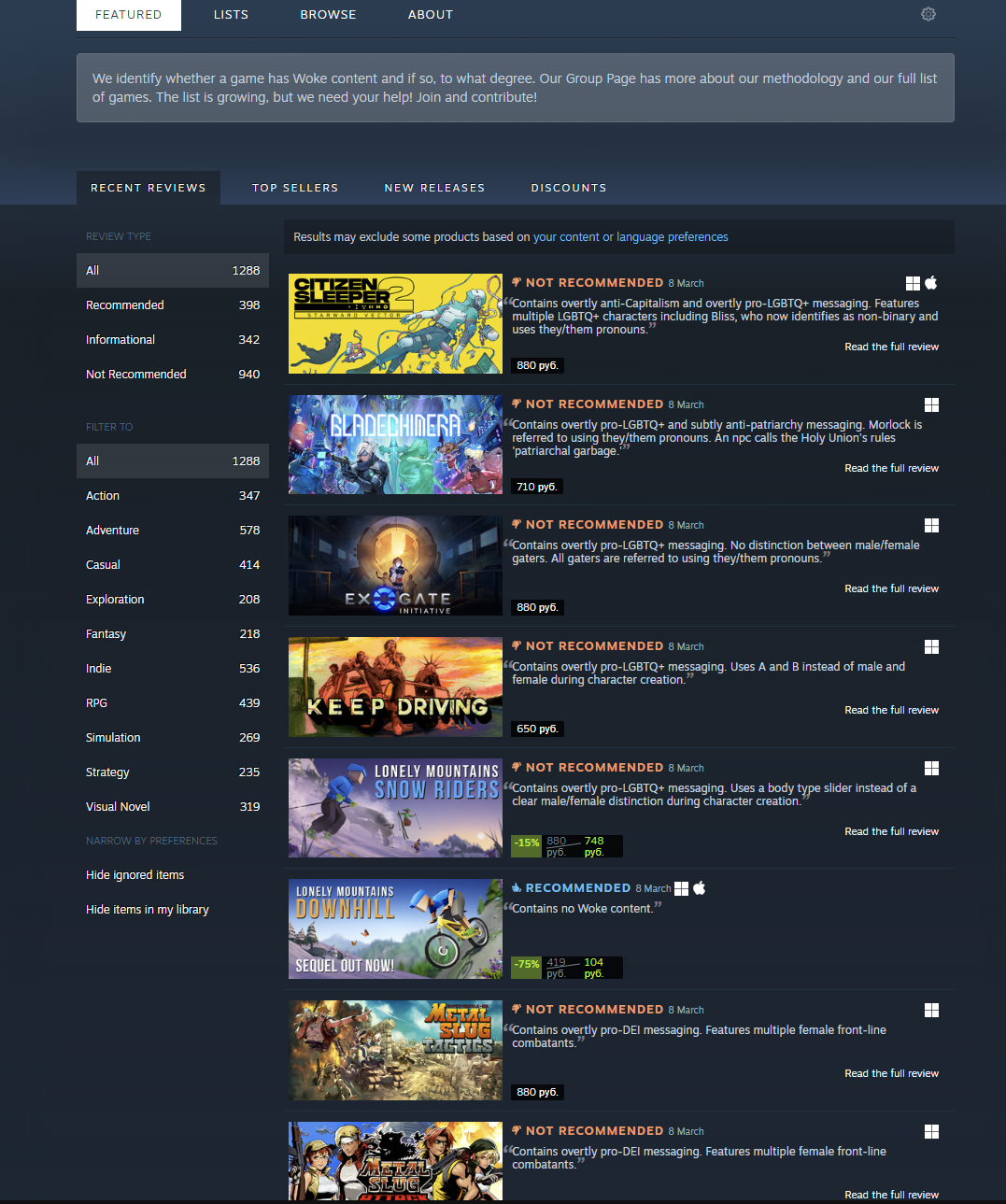Click thumbs-down icon on Keep Driving review
The height and width of the screenshot is (1204, 1006).
517,645
